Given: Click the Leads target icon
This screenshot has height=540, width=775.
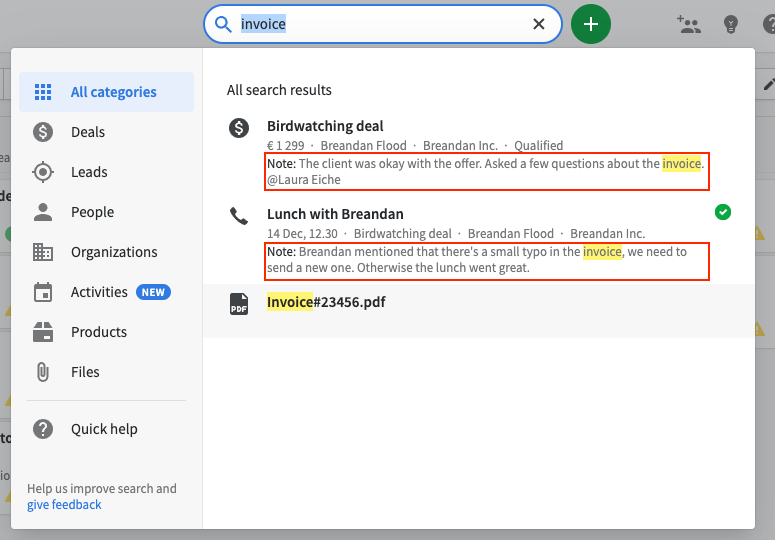Looking at the screenshot, I should [43, 172].
